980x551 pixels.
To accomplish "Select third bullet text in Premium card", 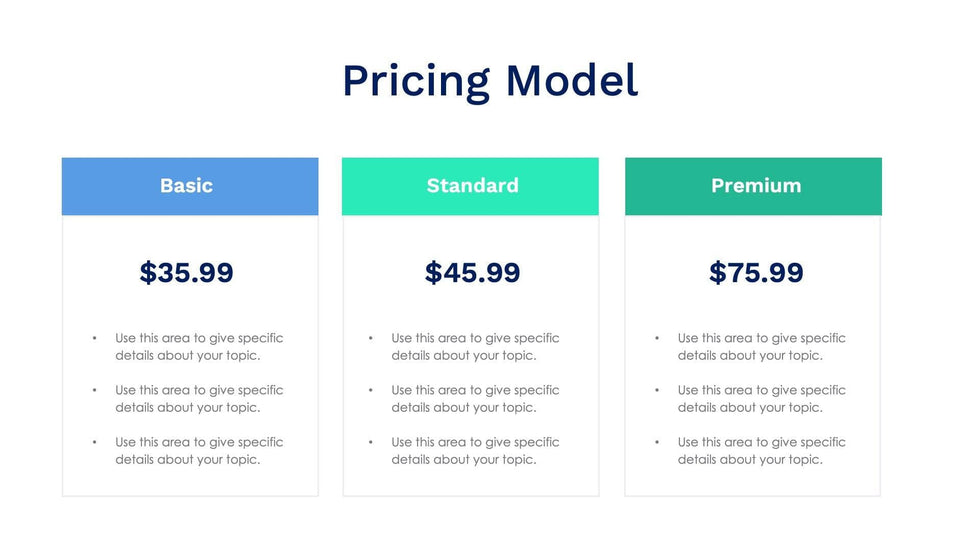I will click(x=761, y=451).
